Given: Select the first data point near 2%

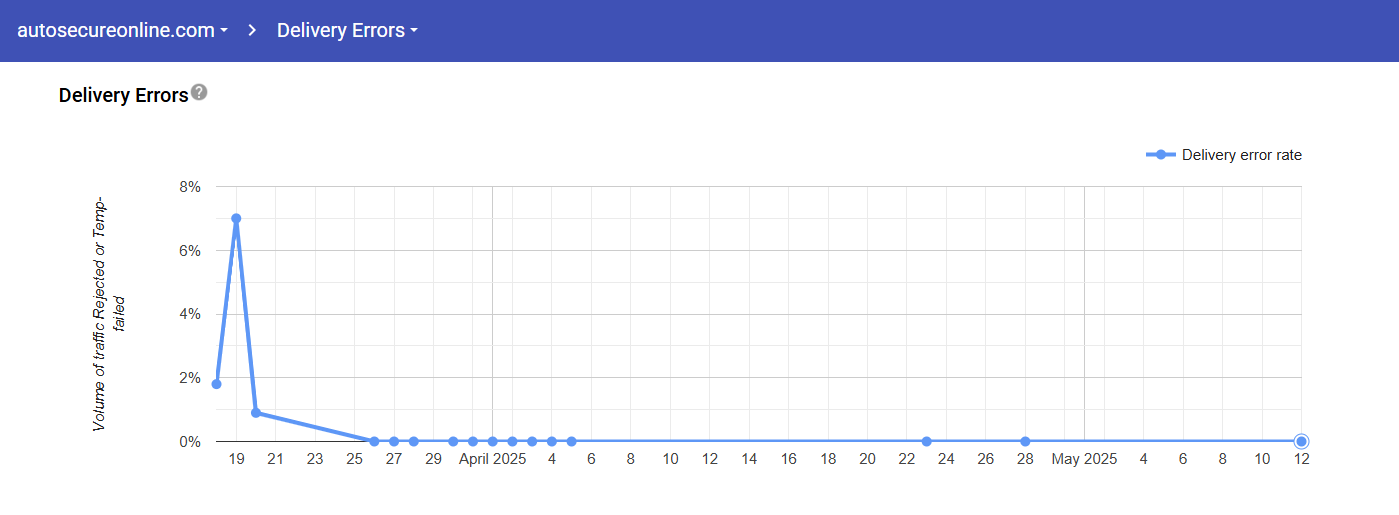Looking at the screenshot, I should [x=216, y=384].
